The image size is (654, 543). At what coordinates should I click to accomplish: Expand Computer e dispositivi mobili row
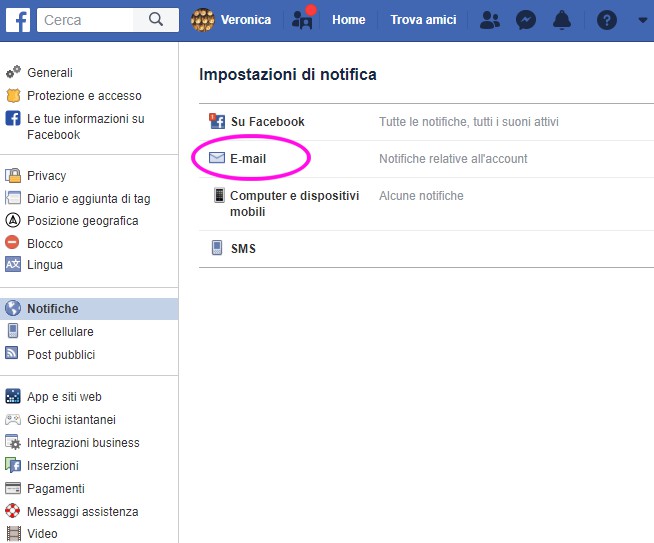[426, 204]
